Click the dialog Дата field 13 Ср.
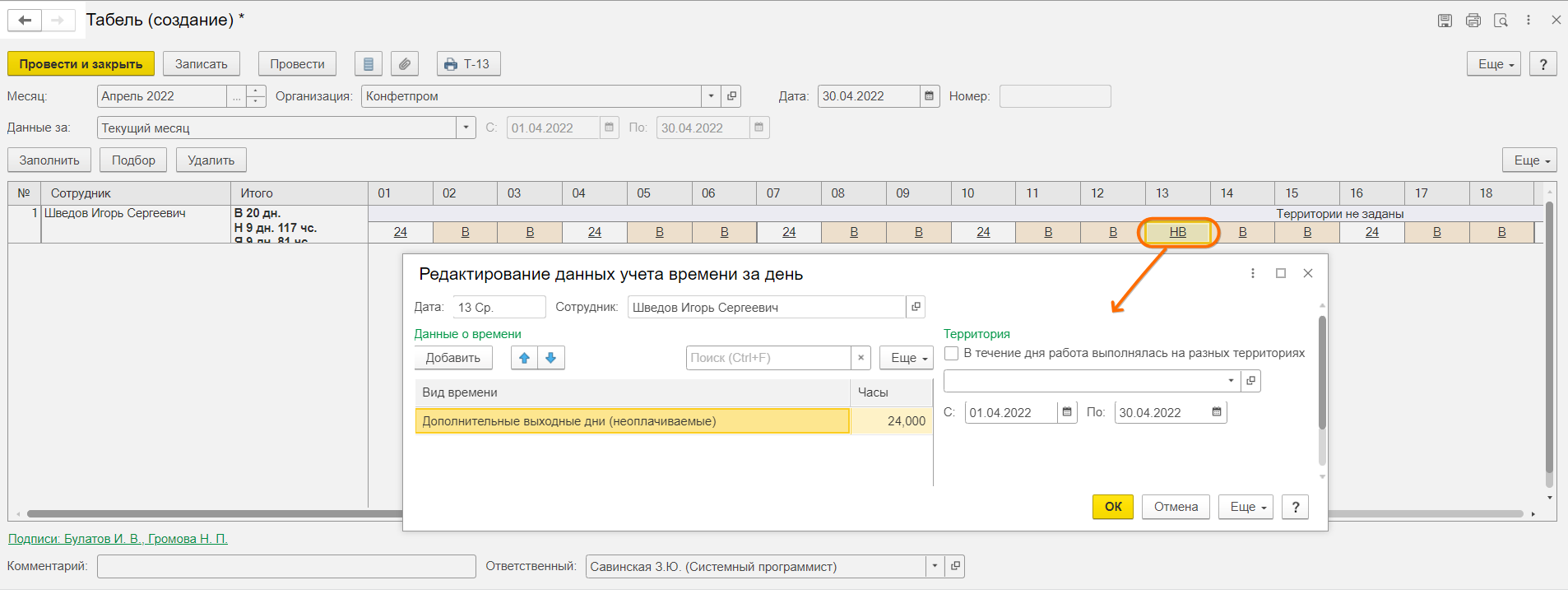This screenshot has width=1568, height=594. 499,307
